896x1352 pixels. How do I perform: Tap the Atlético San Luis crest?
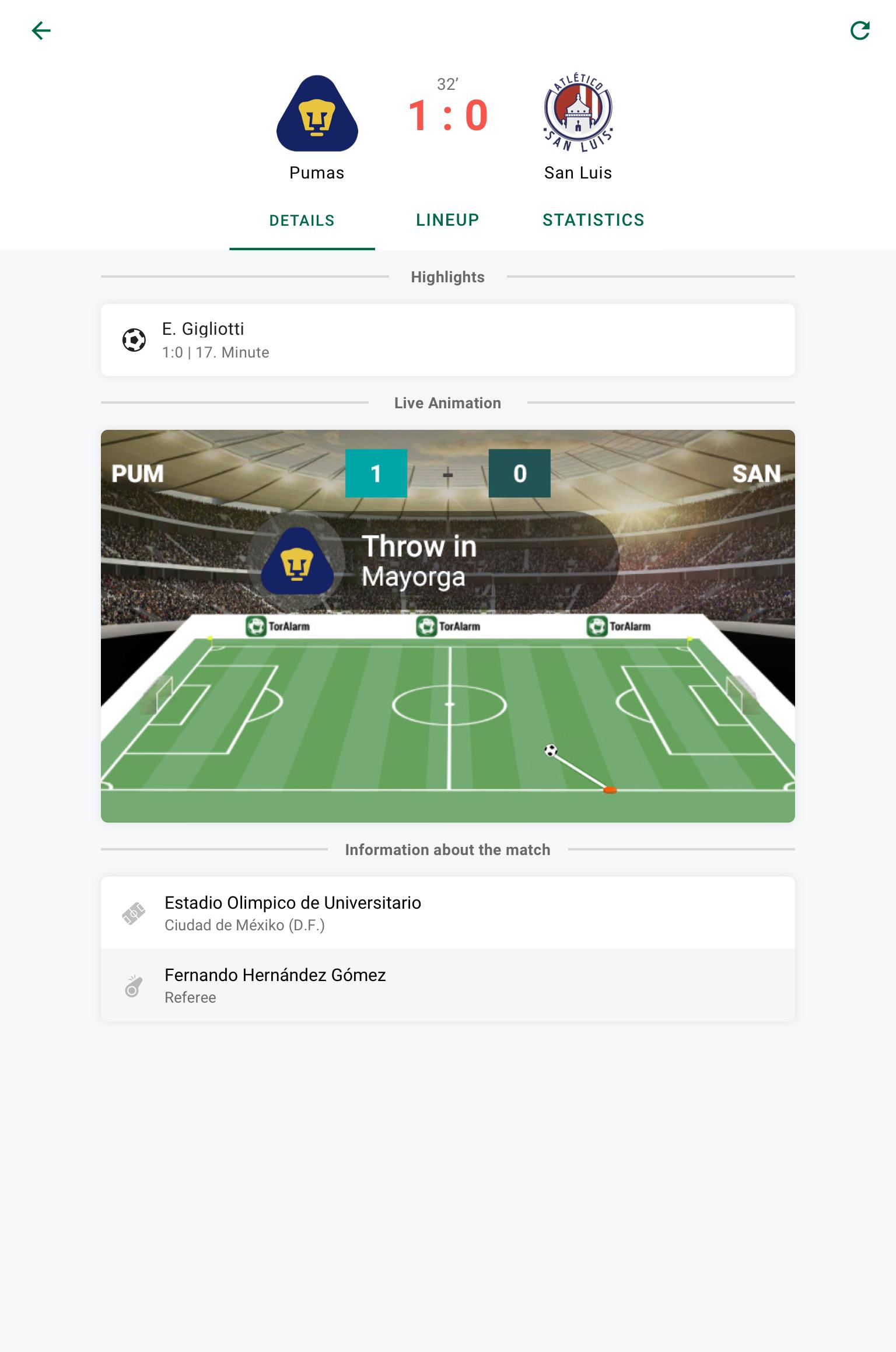tap(578, 112)
